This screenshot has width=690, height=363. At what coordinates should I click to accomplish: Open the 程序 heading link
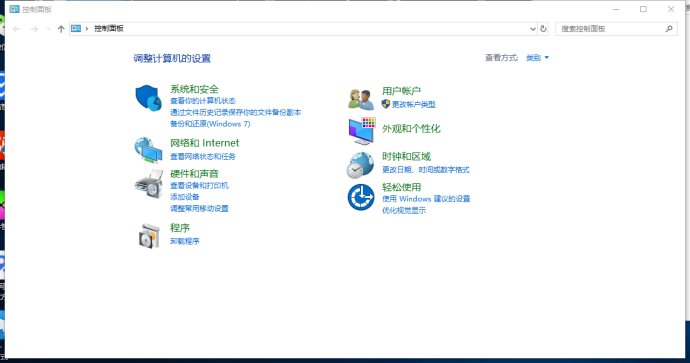(x=180, y=228)
